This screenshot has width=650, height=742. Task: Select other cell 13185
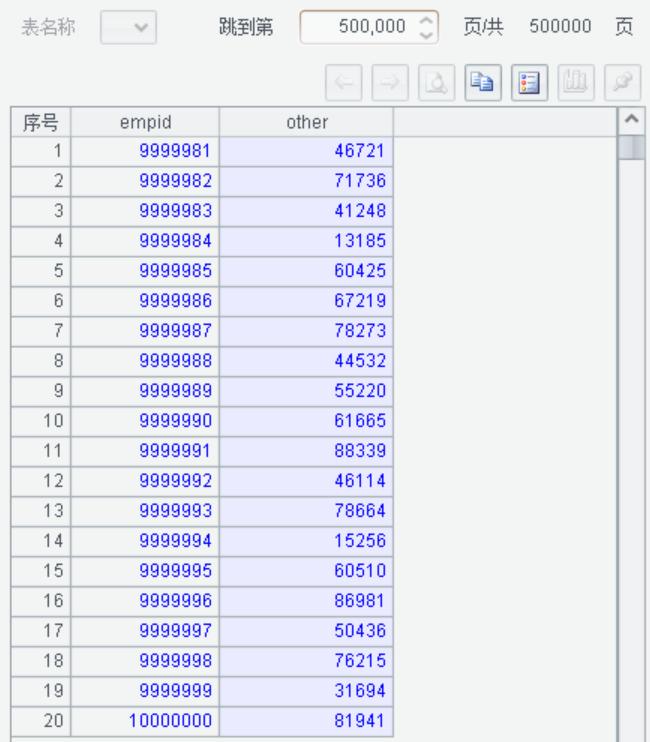(x=307, y=241)
